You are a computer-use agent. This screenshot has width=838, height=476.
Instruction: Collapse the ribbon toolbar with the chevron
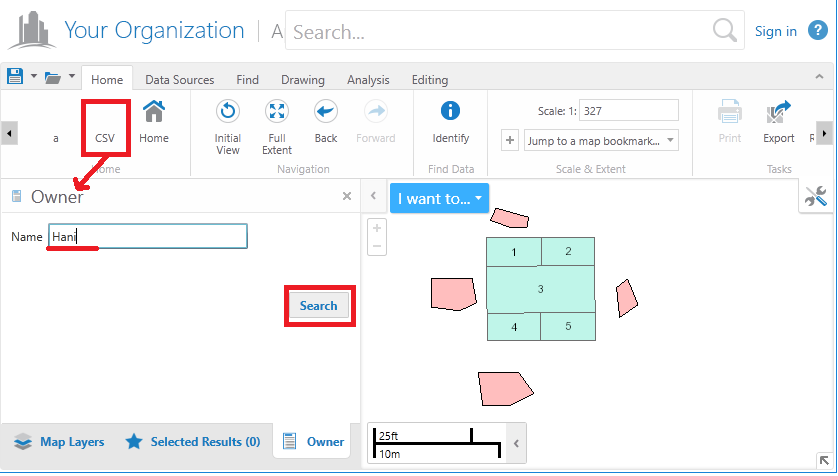819,77
